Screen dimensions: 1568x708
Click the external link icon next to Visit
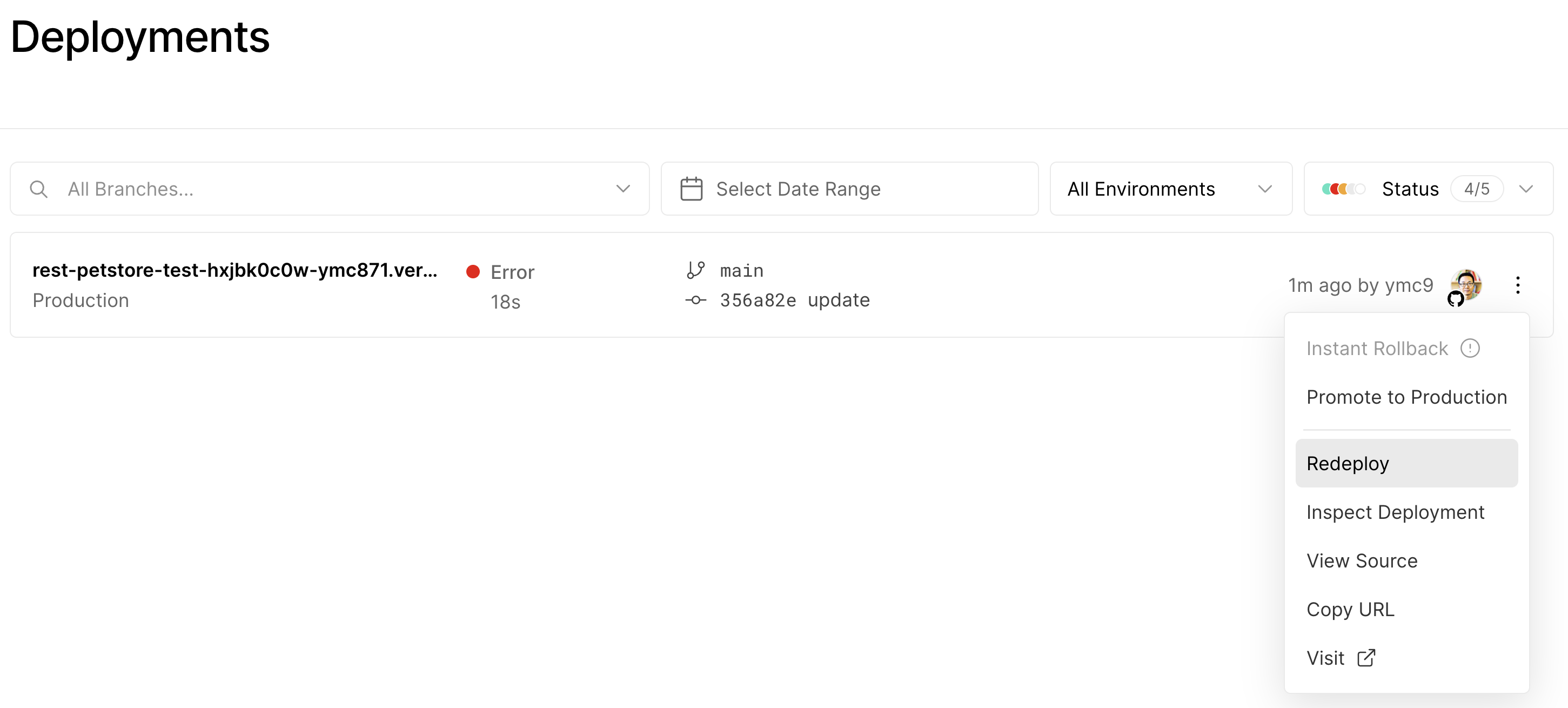[1366, 658]
